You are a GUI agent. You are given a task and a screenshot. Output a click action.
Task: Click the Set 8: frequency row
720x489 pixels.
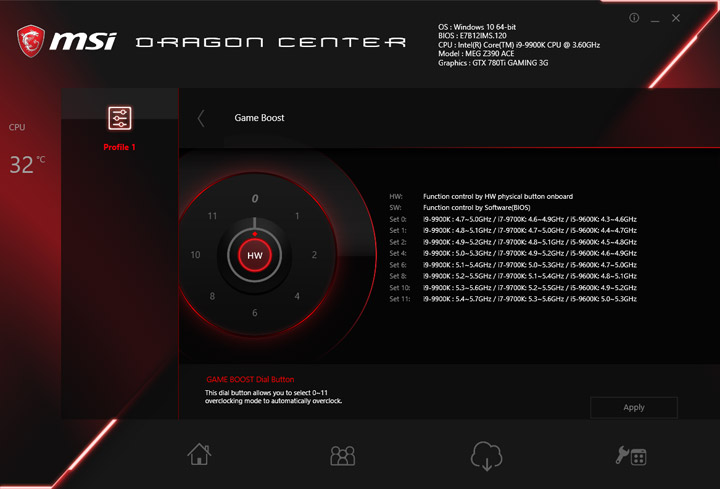[513, 276]
